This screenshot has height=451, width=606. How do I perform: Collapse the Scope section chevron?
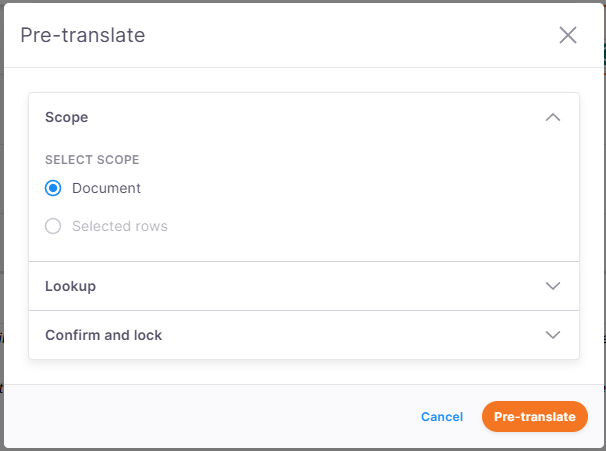(x=553, y=117)
